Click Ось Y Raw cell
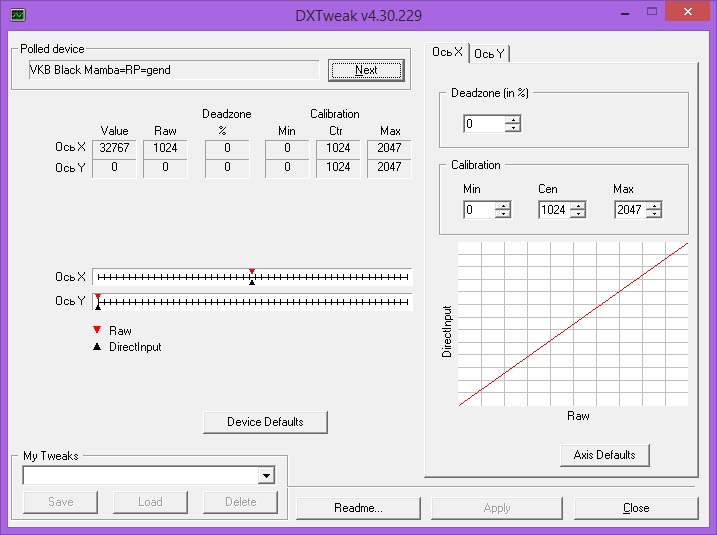The image size is (717, 535). 165,167
